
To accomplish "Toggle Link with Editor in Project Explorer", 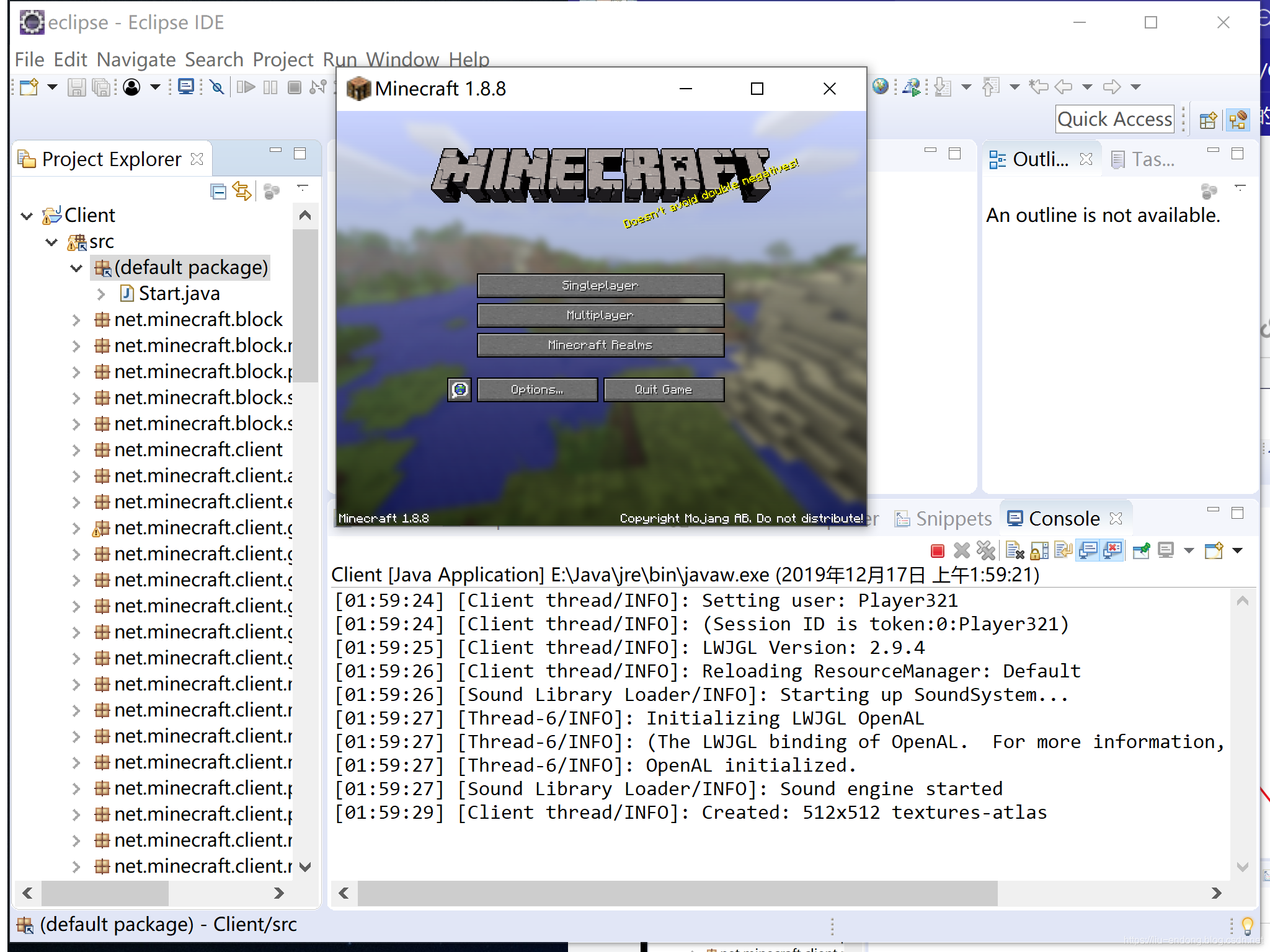I will [x=242, y=192].
